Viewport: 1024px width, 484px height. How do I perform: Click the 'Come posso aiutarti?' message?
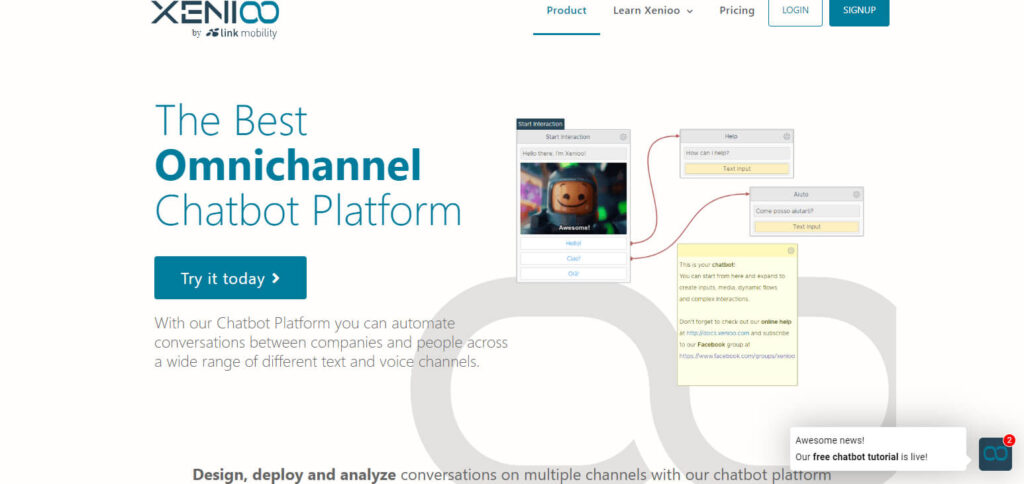pyautogui.click(x=807, y=211)
